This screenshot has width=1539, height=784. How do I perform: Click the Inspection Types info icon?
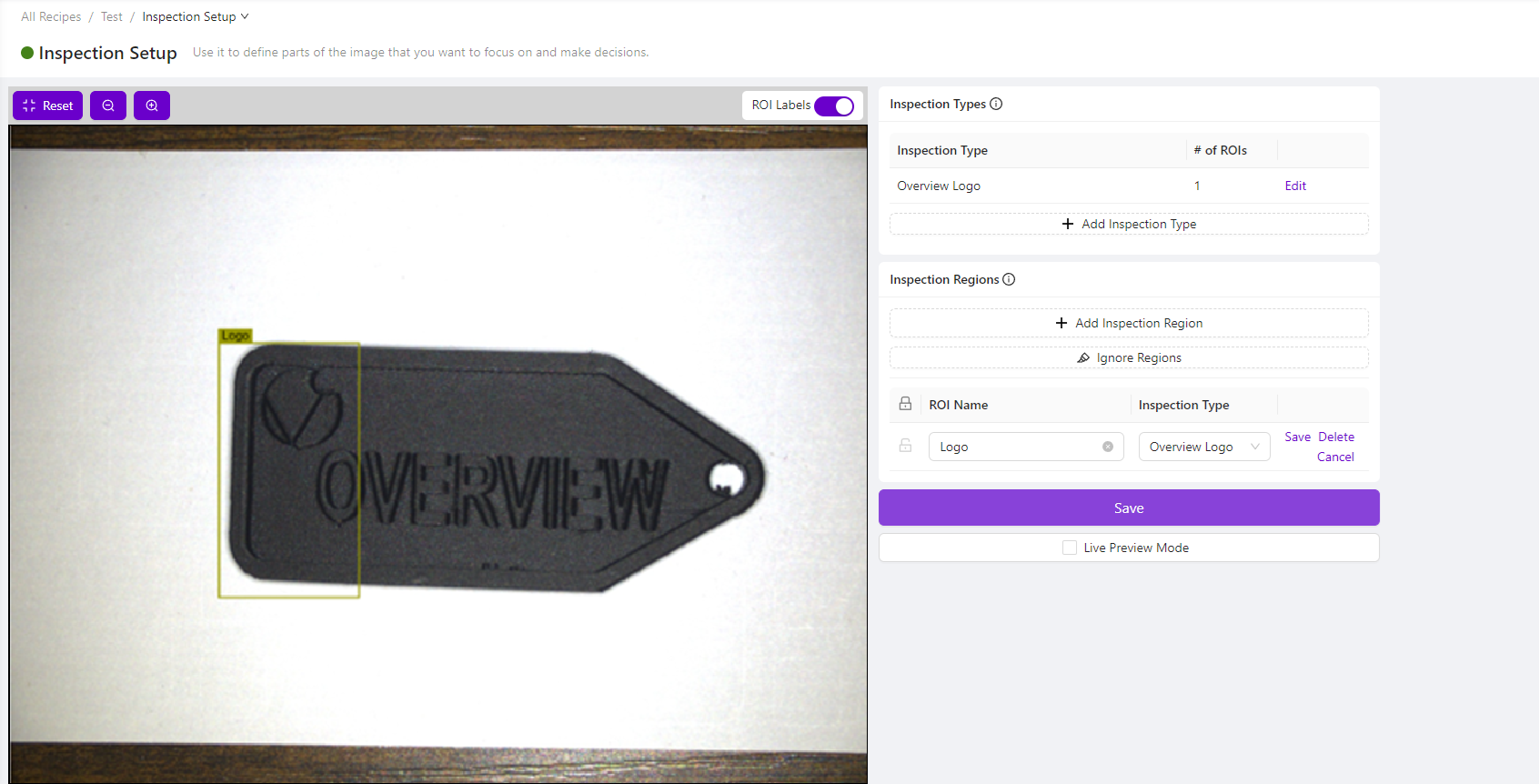[996, 104]
